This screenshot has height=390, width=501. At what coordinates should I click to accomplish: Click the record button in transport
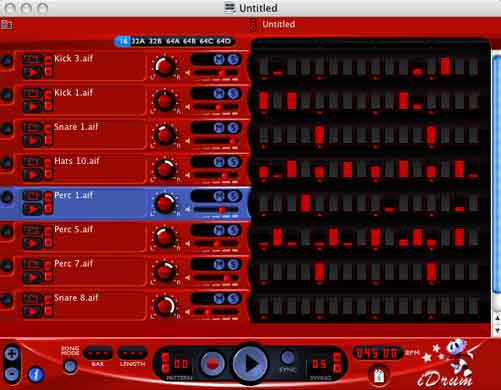coord(213,364)
